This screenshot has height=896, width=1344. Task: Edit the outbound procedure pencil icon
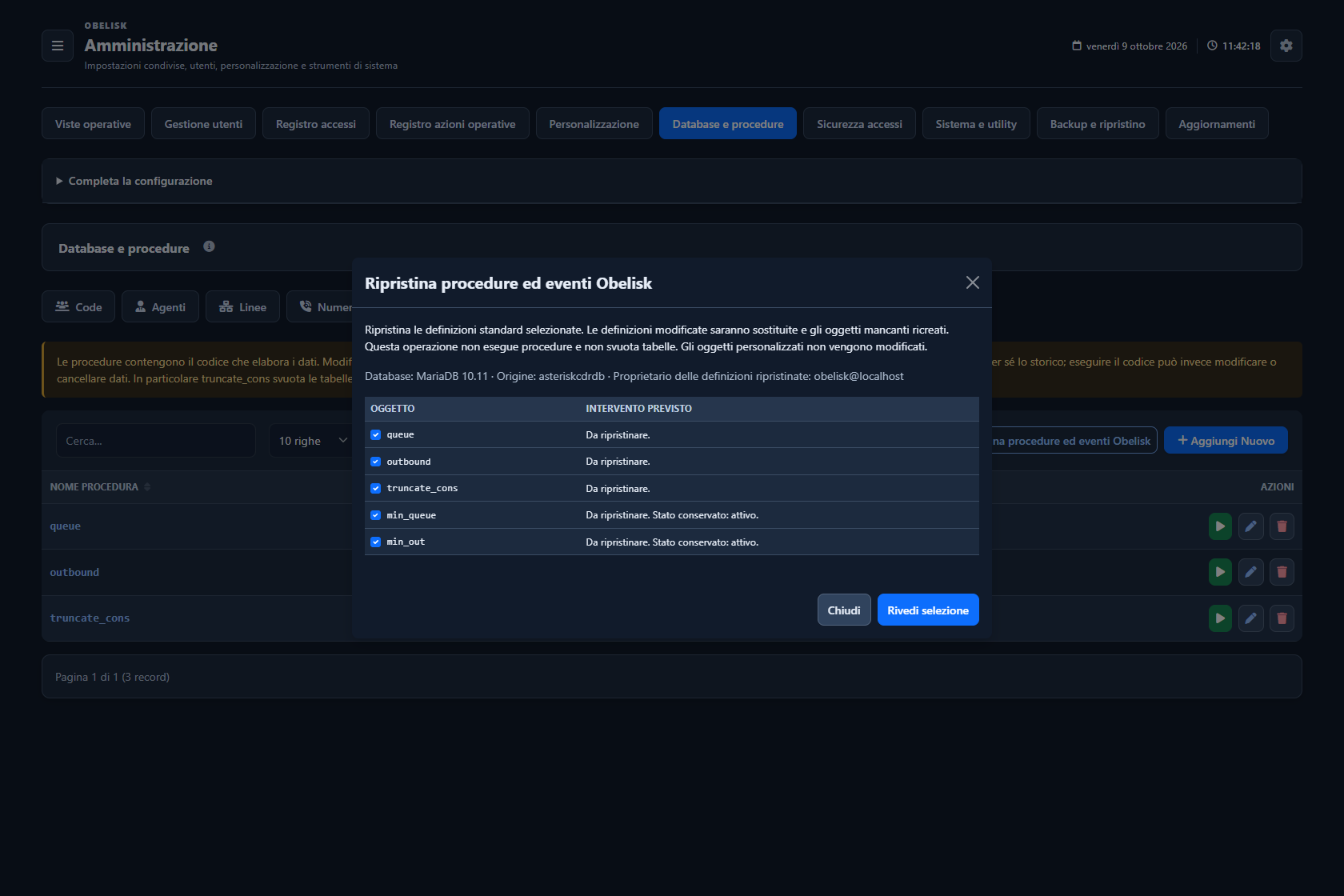(1251, 572)
